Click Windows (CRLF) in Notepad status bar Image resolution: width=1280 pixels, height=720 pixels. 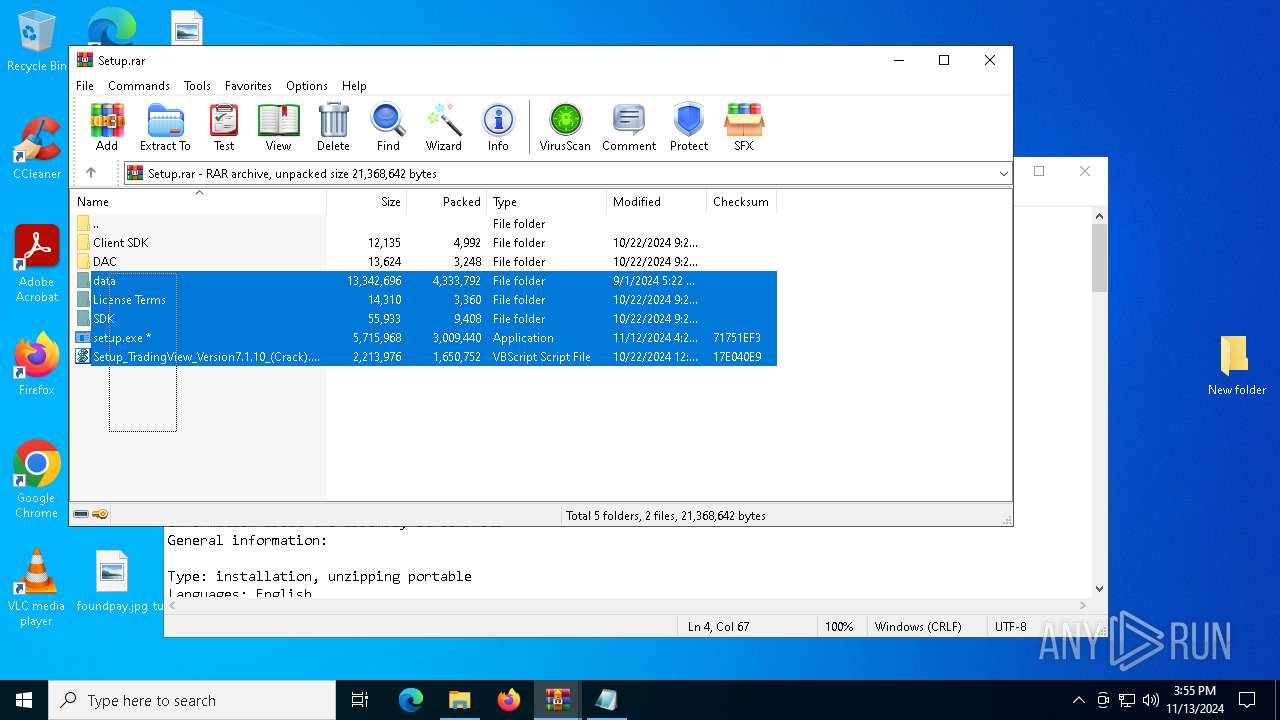point(918,626)
